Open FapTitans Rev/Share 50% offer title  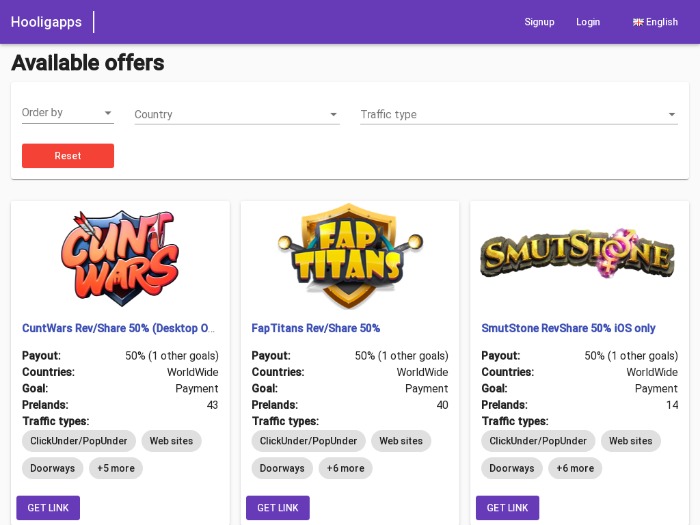316,328
